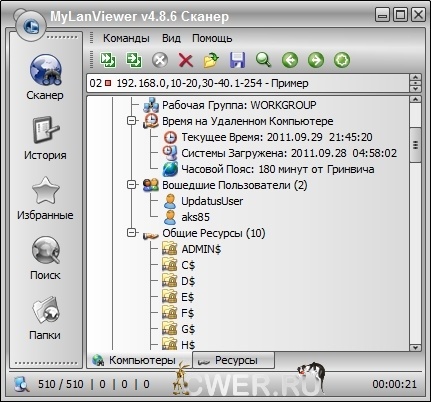
Task: Click the green gear settings toolbar icon
Action: (x=342, y=60)
